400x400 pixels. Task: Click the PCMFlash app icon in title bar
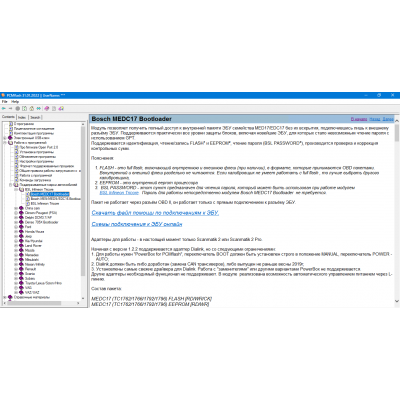3,95
